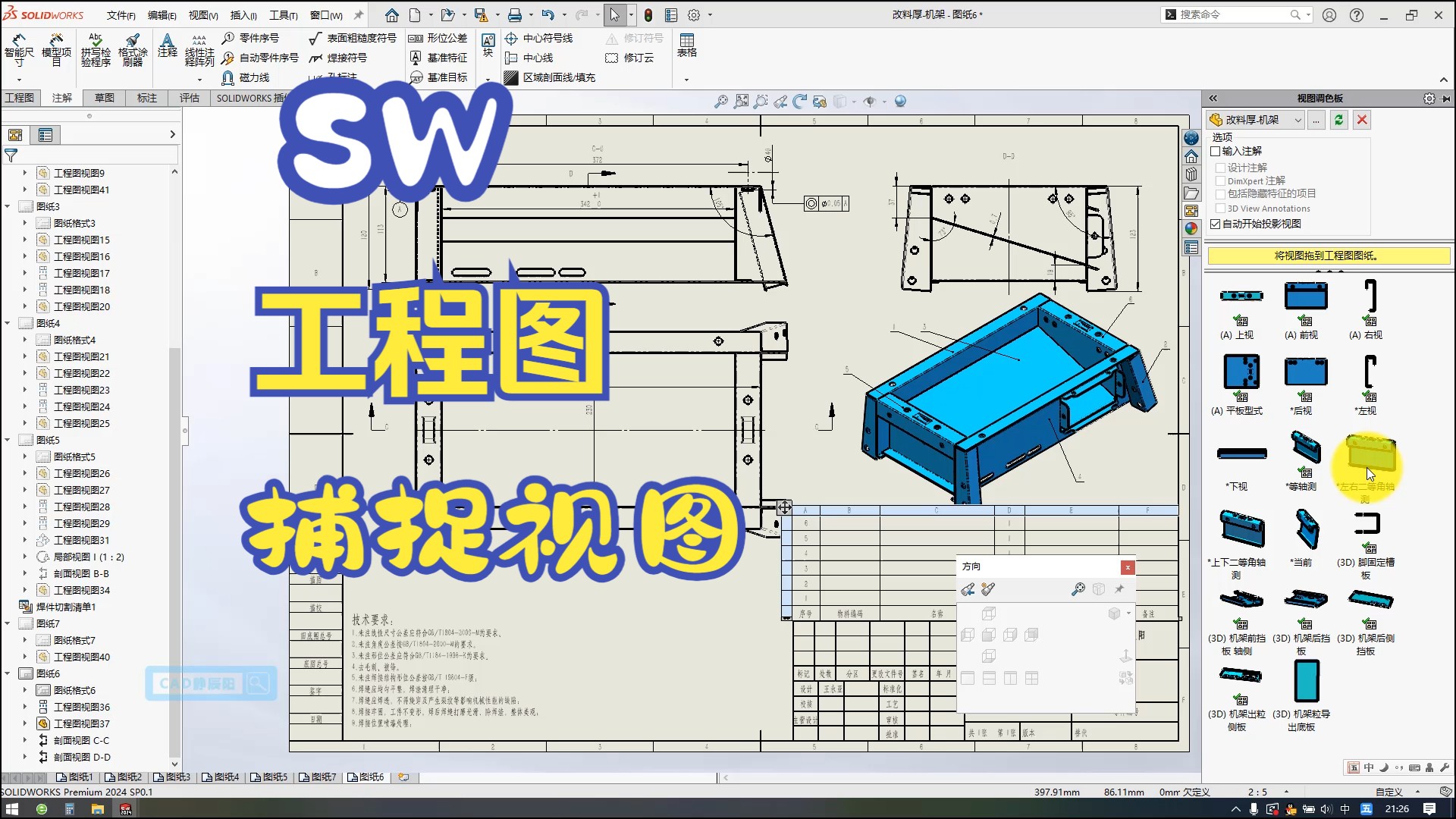The width and height of the screenshot is (1456, 819).
Task: Close the Orientation (方向) dialog
Action: (x=1128, y=567)
